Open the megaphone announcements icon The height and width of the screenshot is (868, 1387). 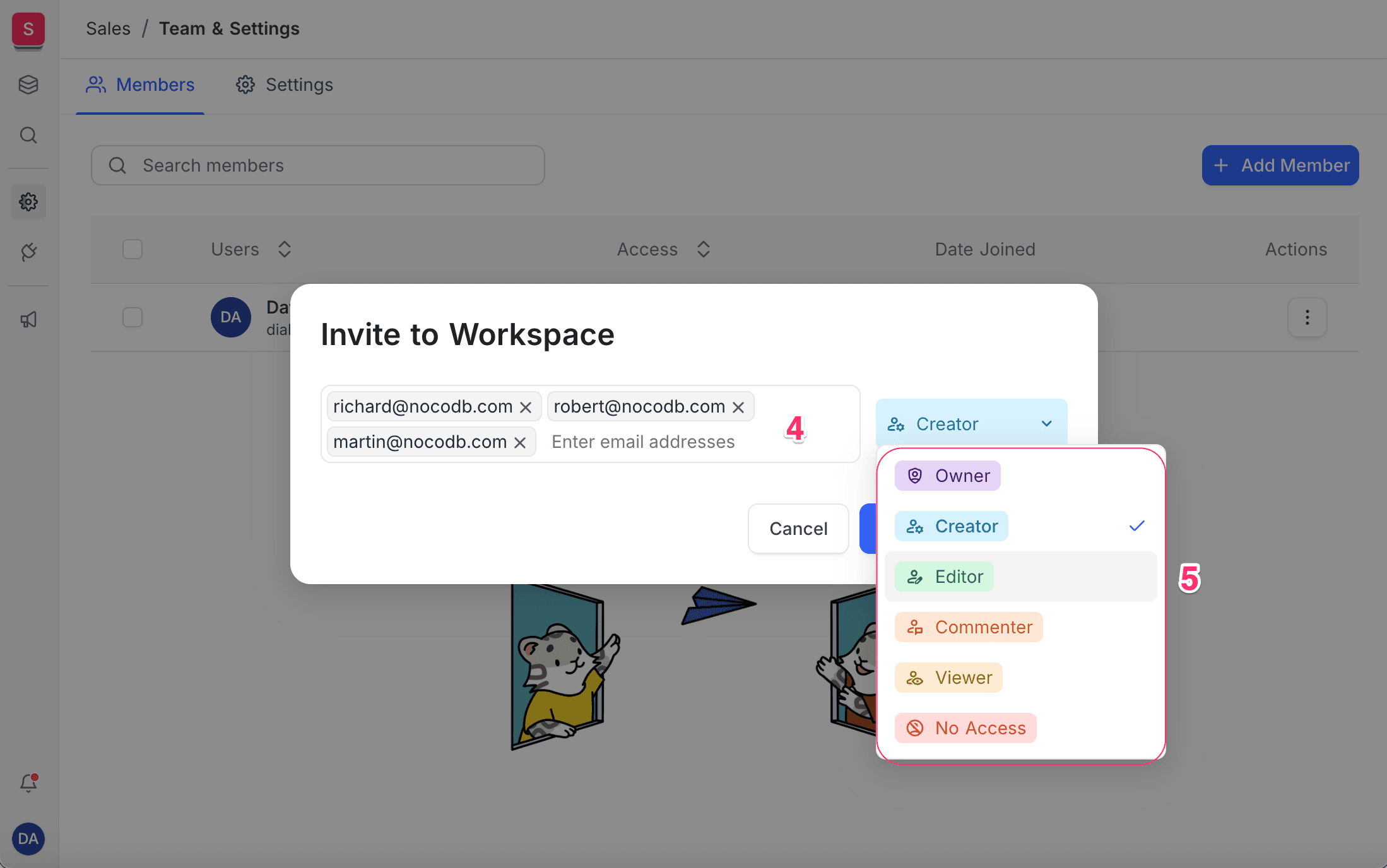[x=28, y=320]
